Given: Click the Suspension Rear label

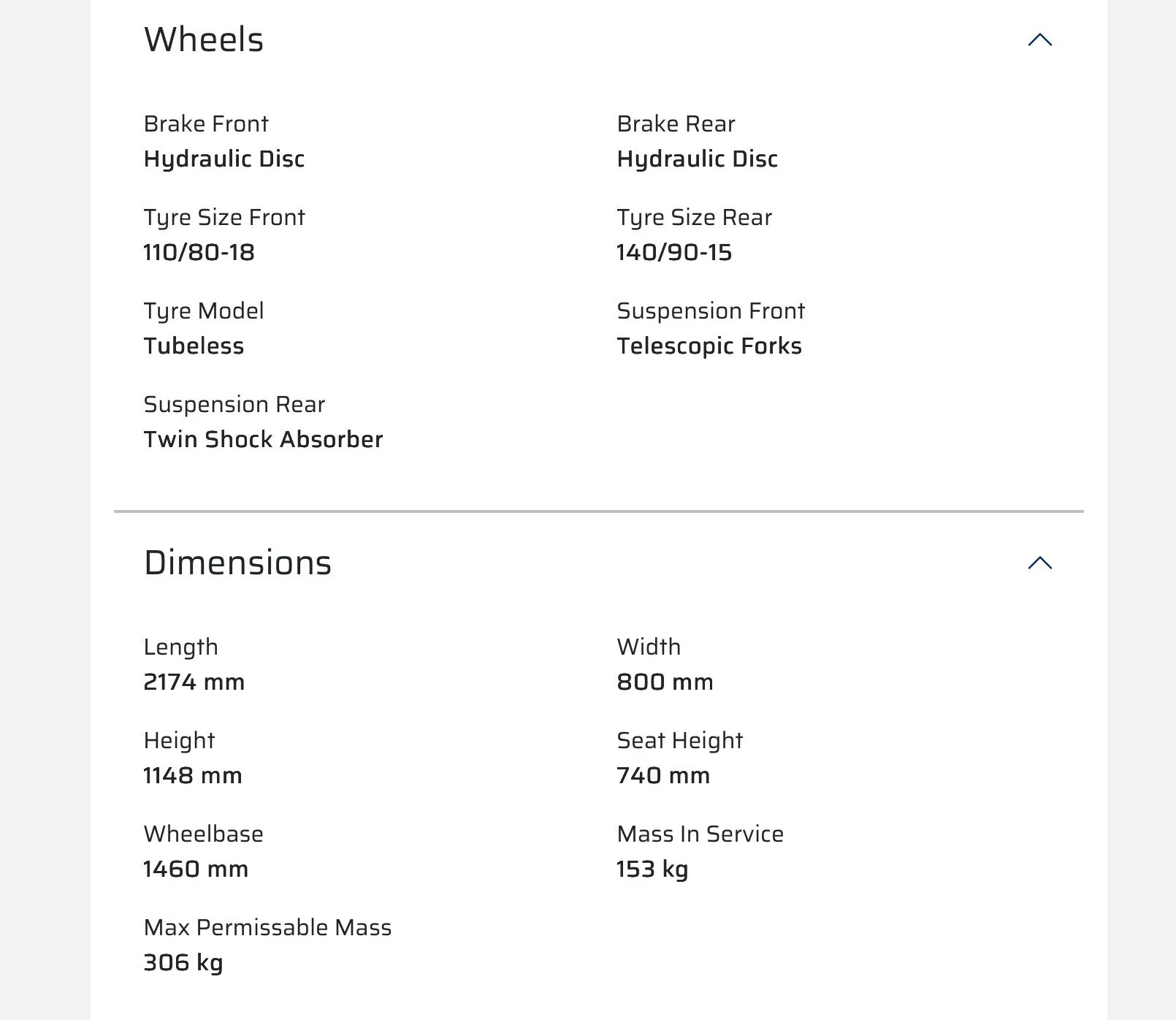Looking at the screenshot, I should click(x=234, y=405).
